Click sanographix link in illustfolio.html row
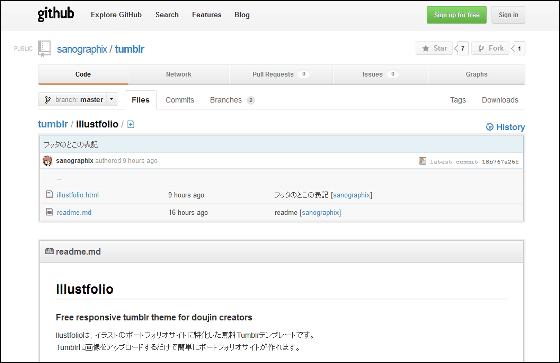Viewport: 560px width, 363px height. pos(351,195)
